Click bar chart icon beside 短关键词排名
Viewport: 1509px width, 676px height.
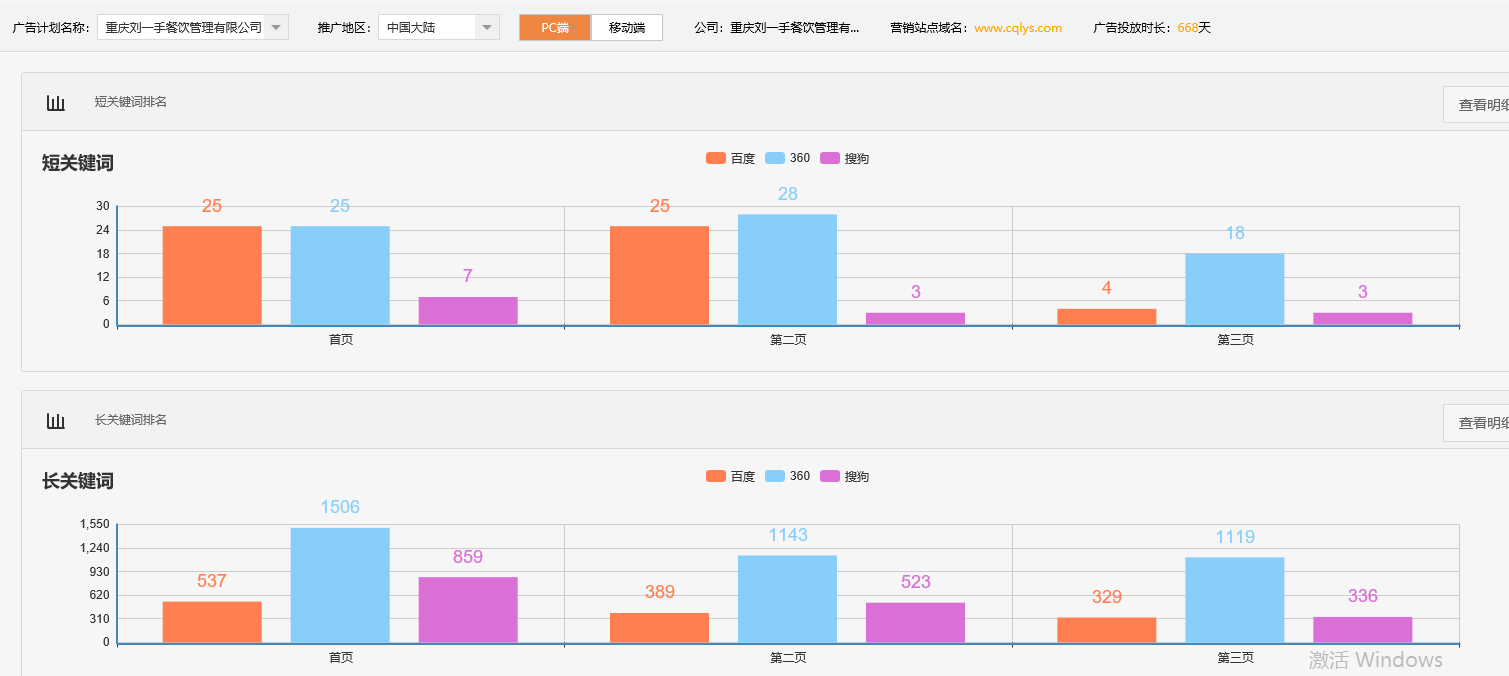[x=56, y=103]
